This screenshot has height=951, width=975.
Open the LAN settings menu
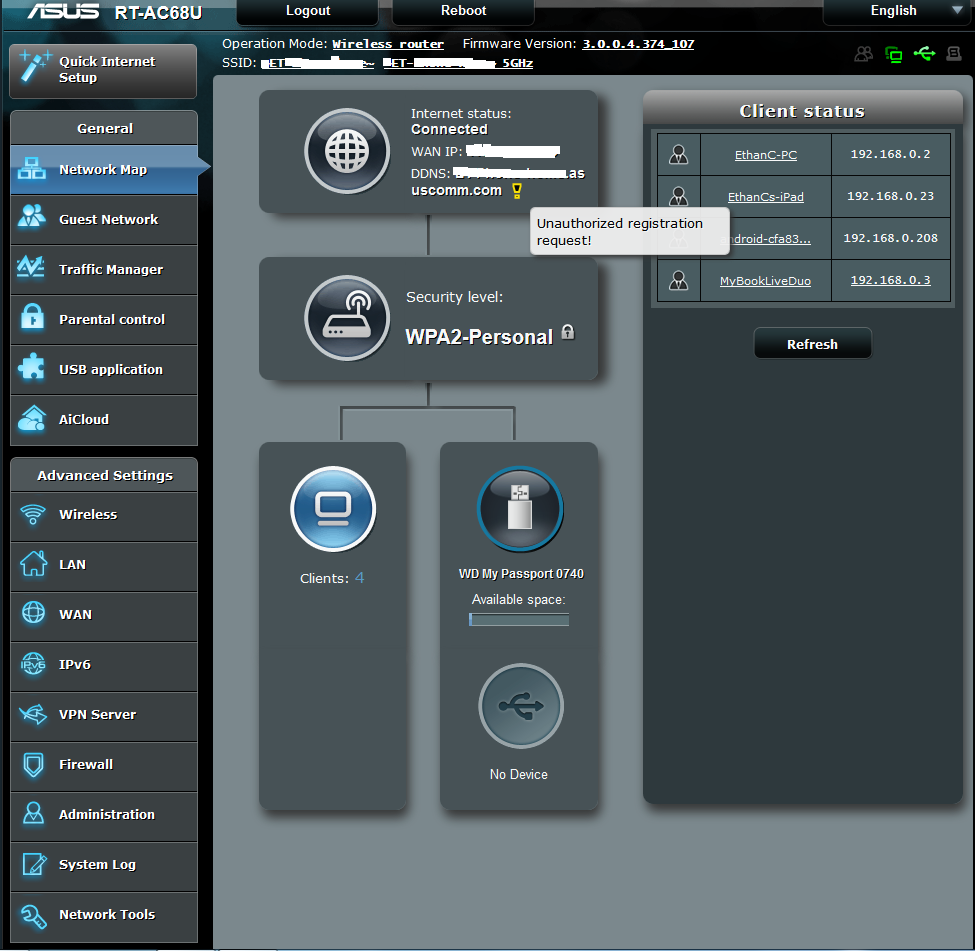click(104, 565)
